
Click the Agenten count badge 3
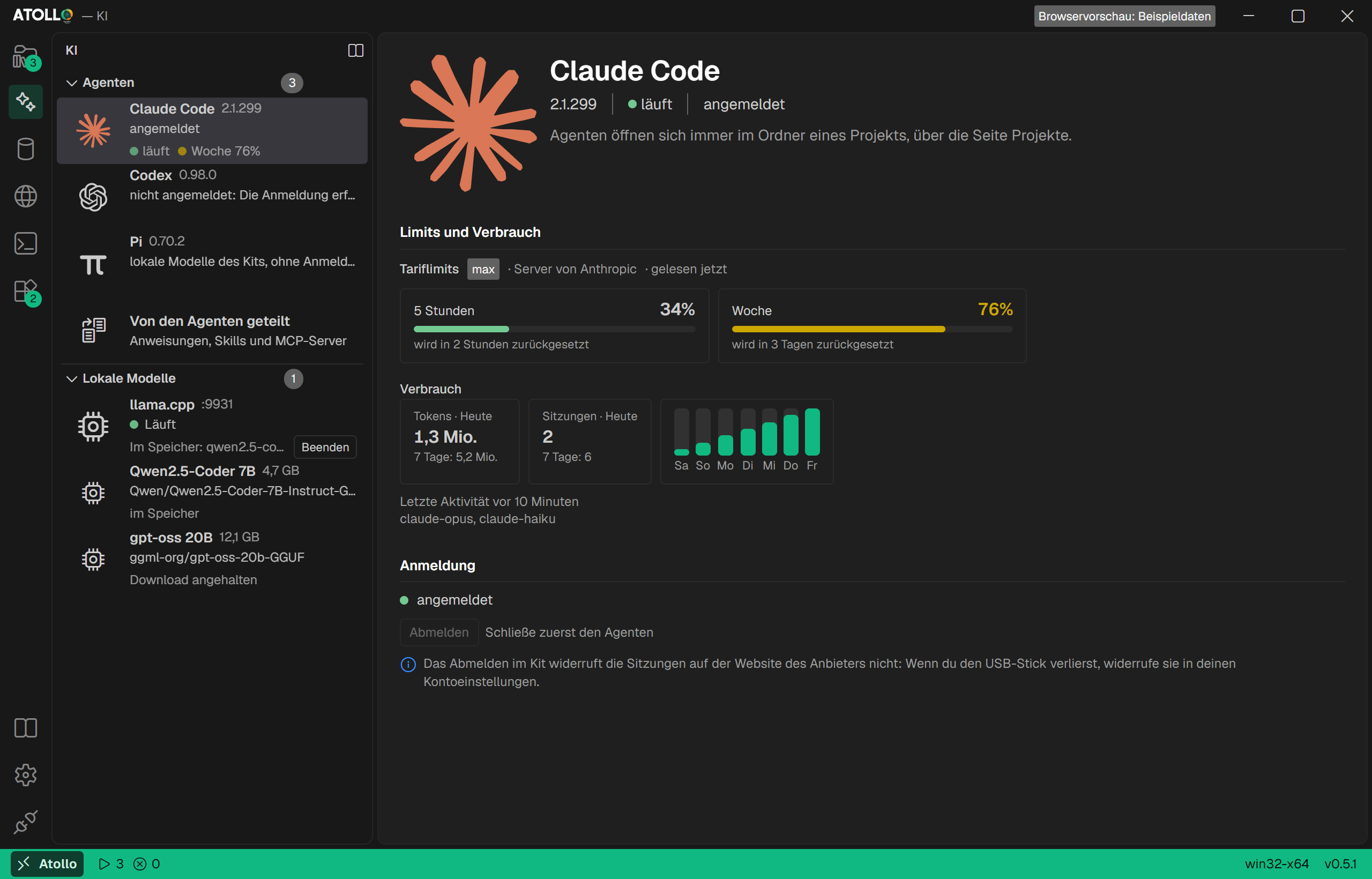[x=292, y=83]
